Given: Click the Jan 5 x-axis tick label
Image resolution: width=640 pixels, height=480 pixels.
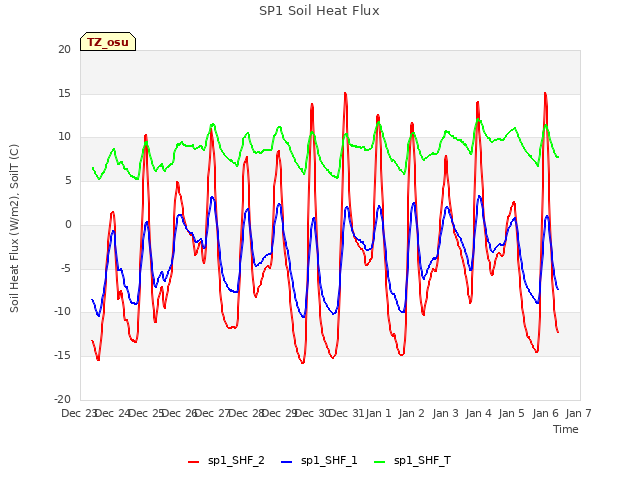Looking at the screenshot, I should tap(512, 413).
